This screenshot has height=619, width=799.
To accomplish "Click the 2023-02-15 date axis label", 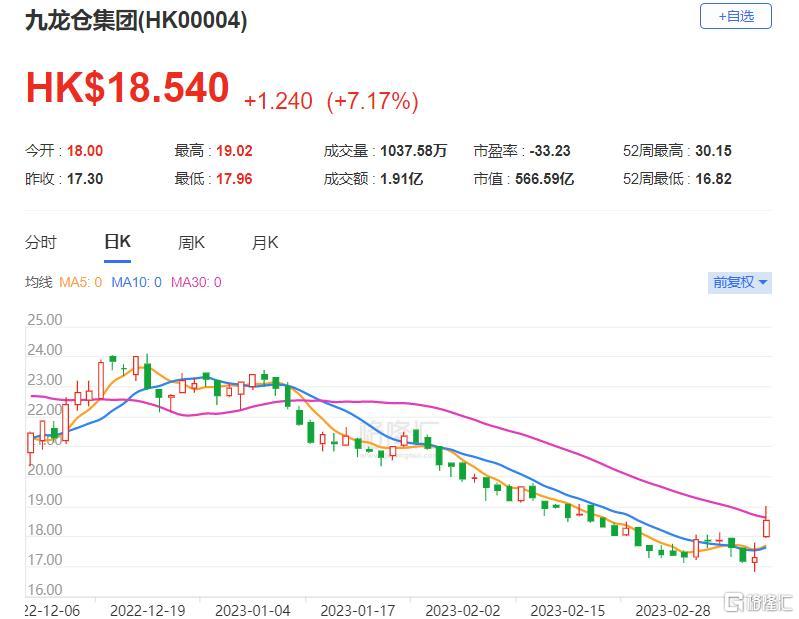I will (568, 610).
